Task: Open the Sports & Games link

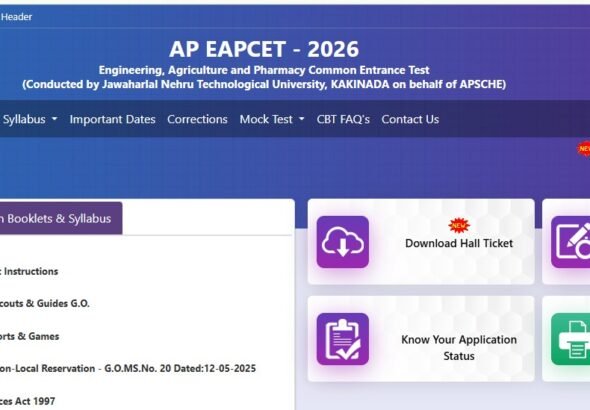Action: 29,336
